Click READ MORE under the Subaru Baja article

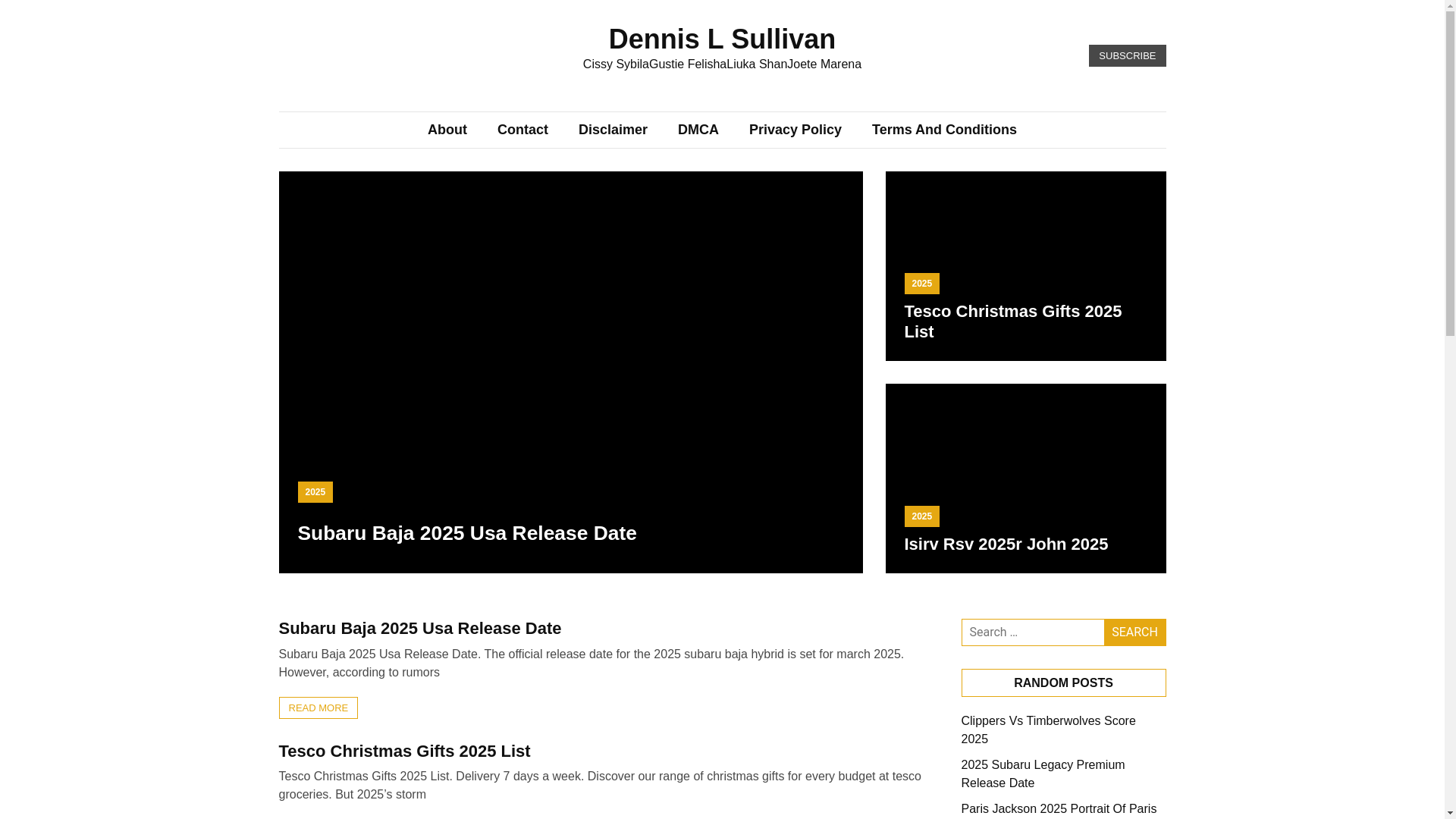pos(318,708)
